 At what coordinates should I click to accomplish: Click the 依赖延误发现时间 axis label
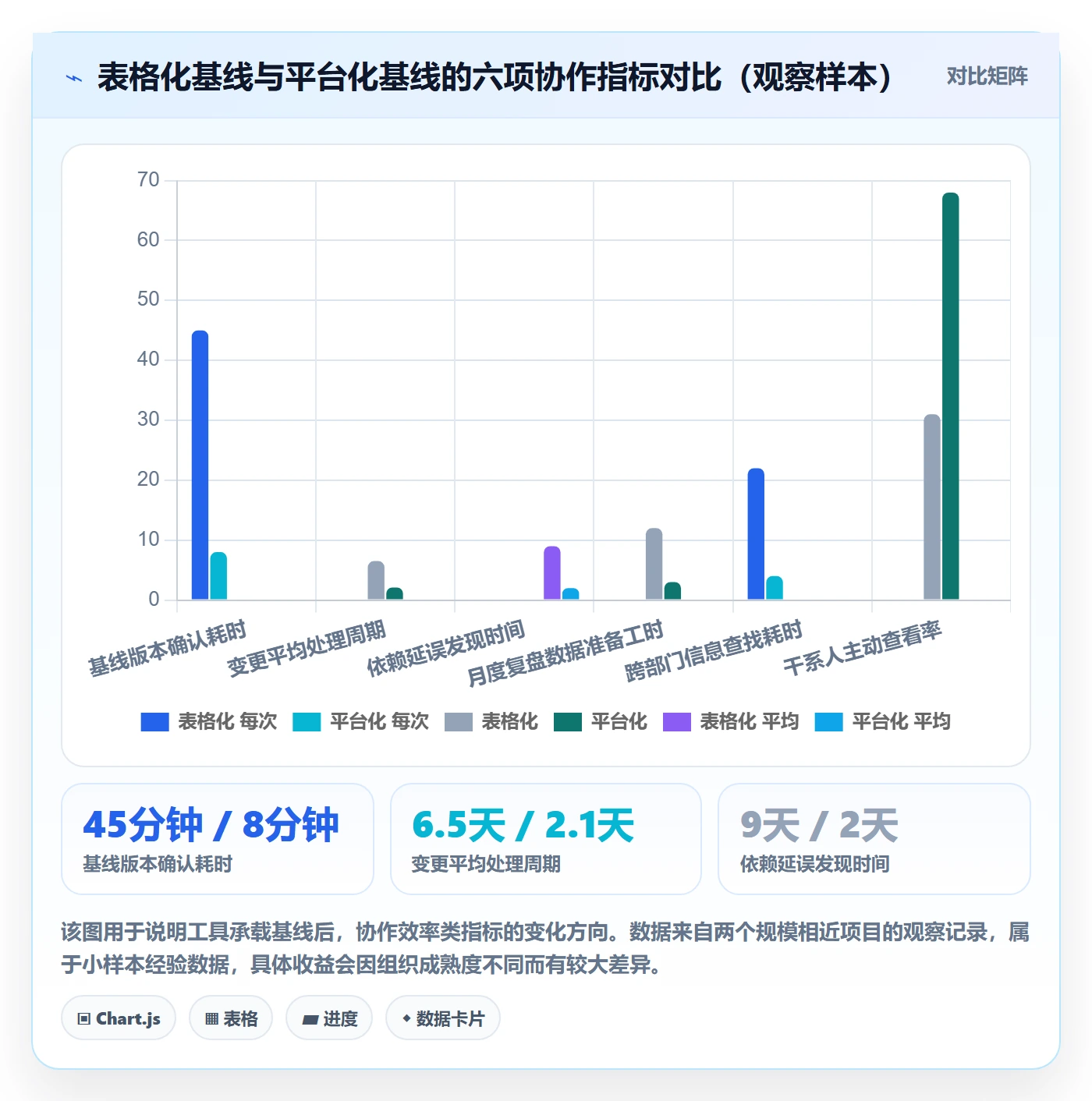click(x=445, y=648)
